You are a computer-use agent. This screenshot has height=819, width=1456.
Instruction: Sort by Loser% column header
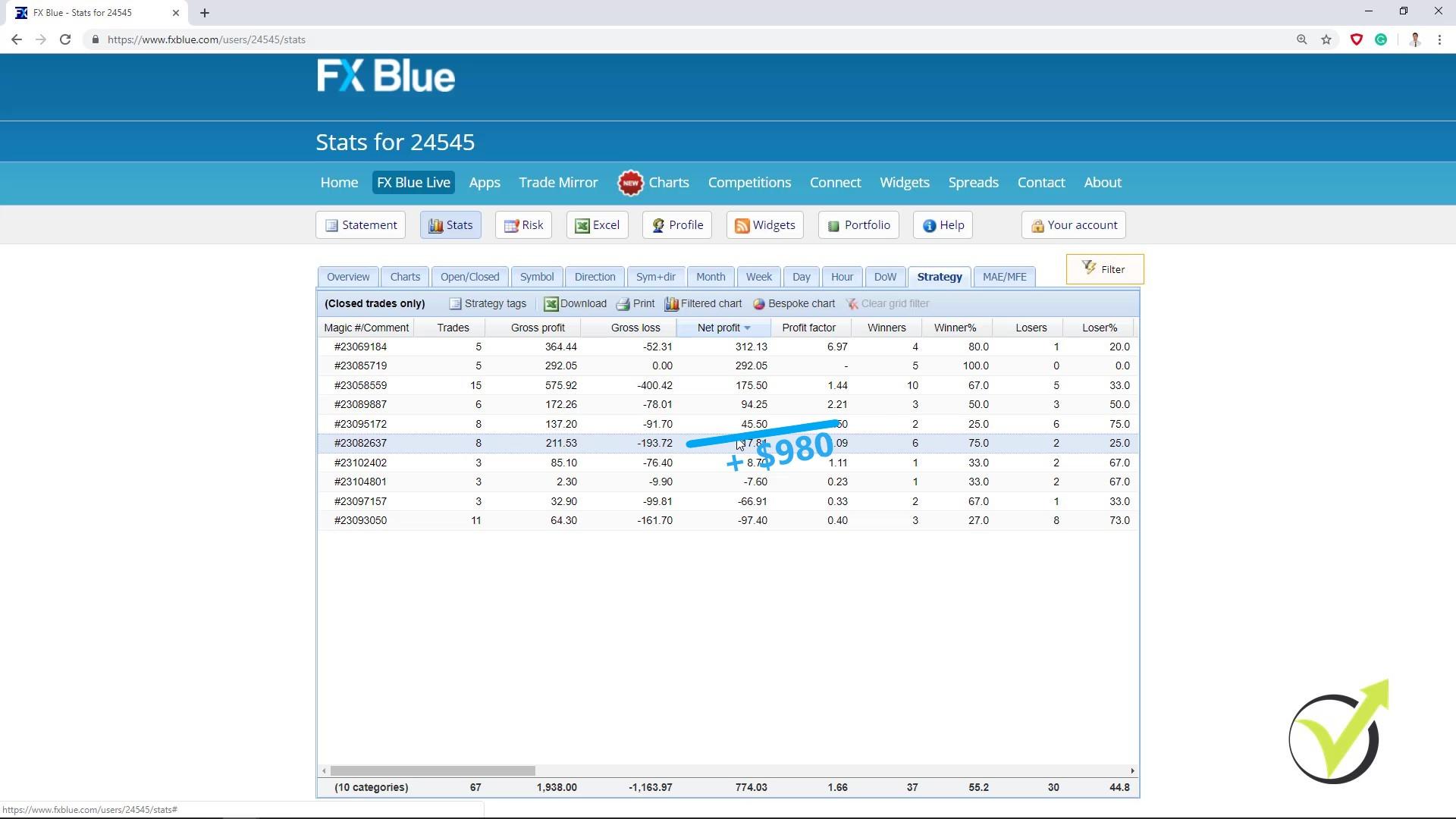click(x=1100, y=328)
